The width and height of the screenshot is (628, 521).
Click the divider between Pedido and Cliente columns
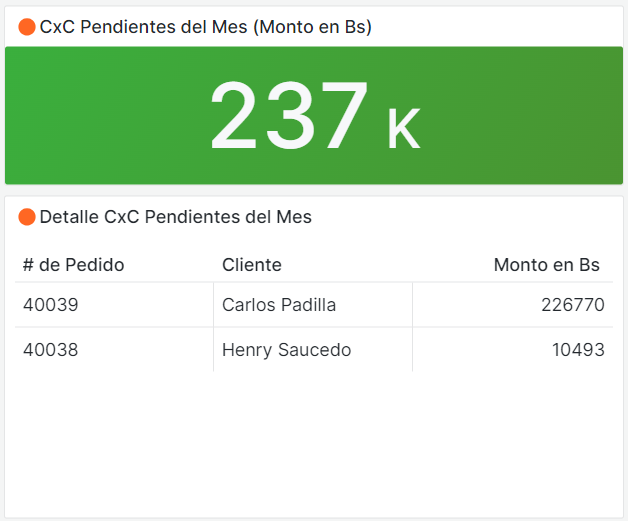click(x=213, y=327)
